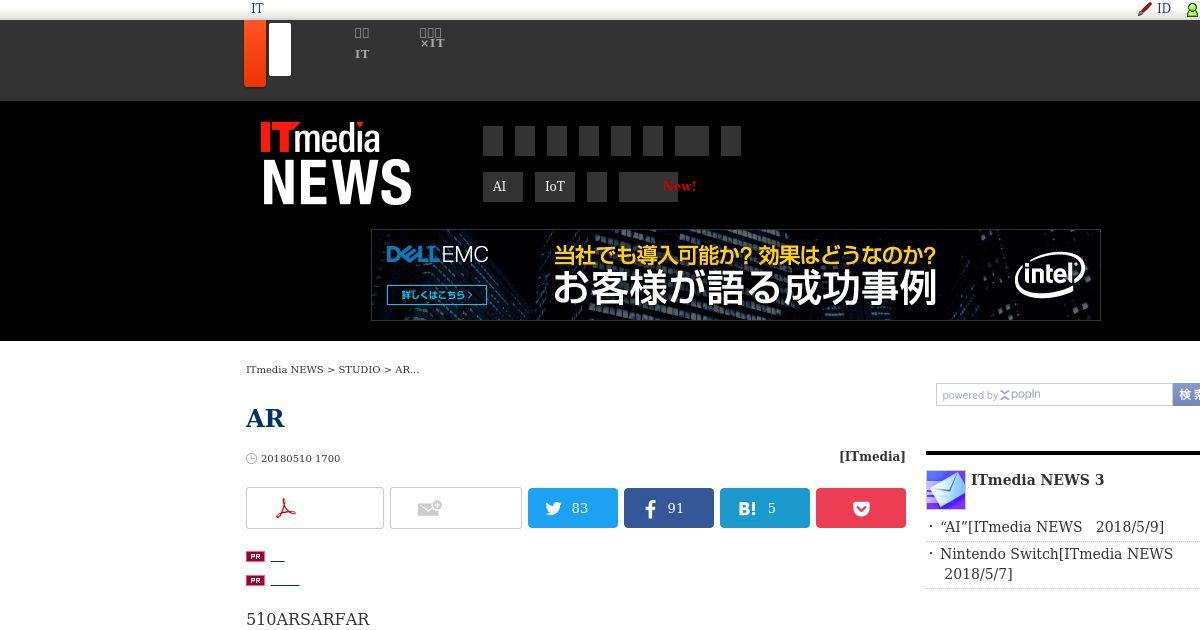1200x630 pixels.
Task: Click the ITmedia NEWS logo
Action: tap(336, 164)
